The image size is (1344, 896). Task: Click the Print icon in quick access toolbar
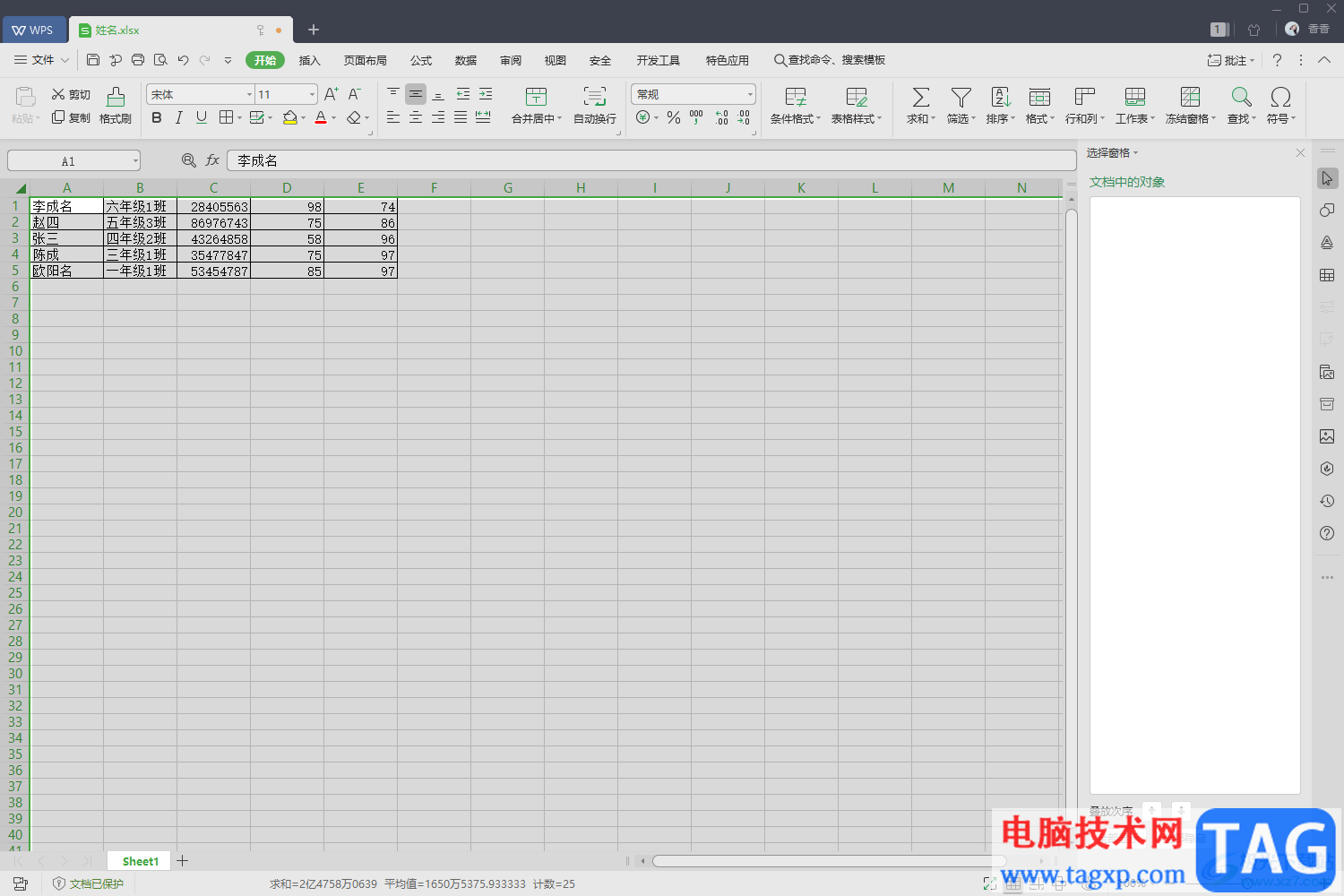138,60
